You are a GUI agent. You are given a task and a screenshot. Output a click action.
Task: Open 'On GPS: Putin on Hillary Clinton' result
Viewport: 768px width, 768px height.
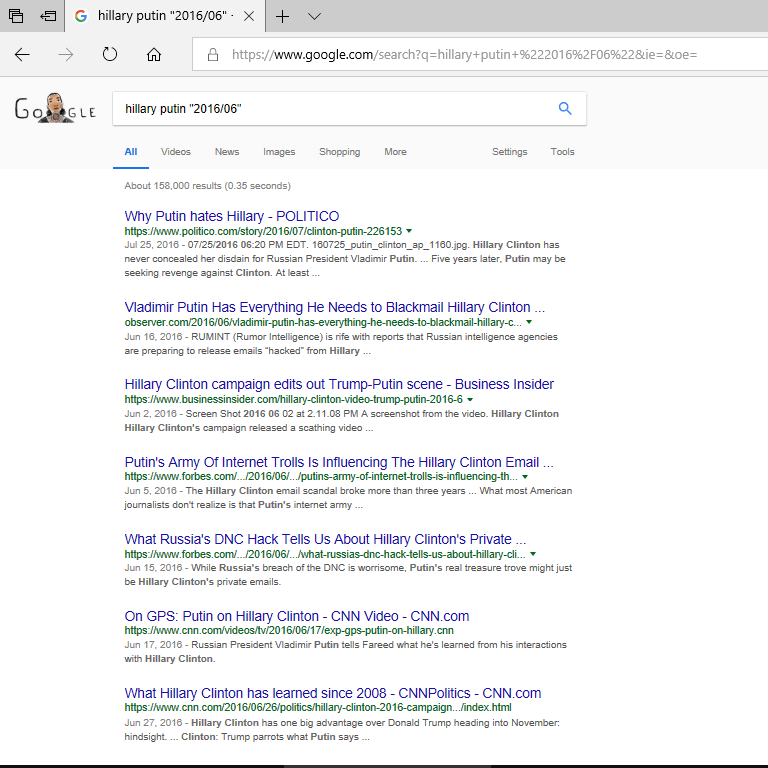[x=297, y=616]
